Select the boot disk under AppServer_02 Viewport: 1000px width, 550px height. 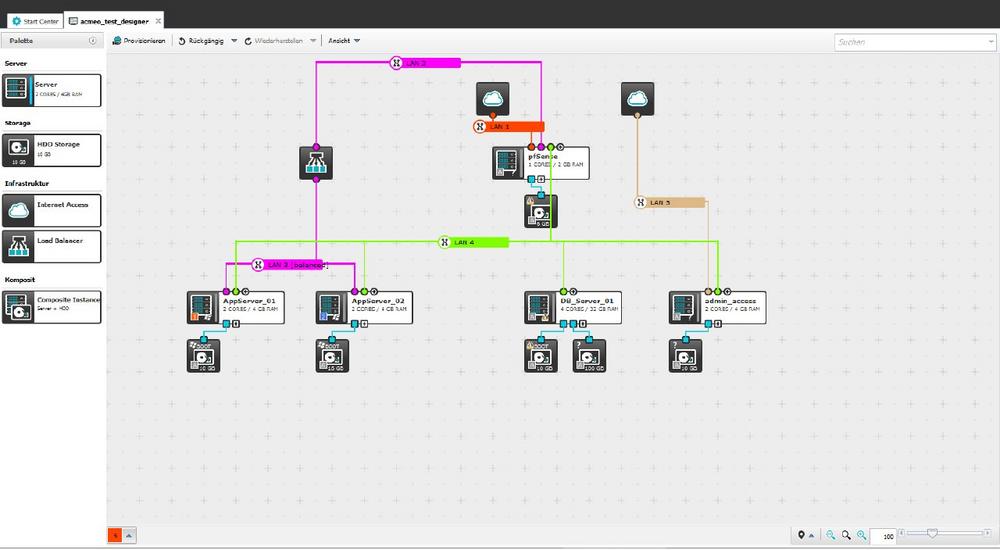click(x=332, y=355)
